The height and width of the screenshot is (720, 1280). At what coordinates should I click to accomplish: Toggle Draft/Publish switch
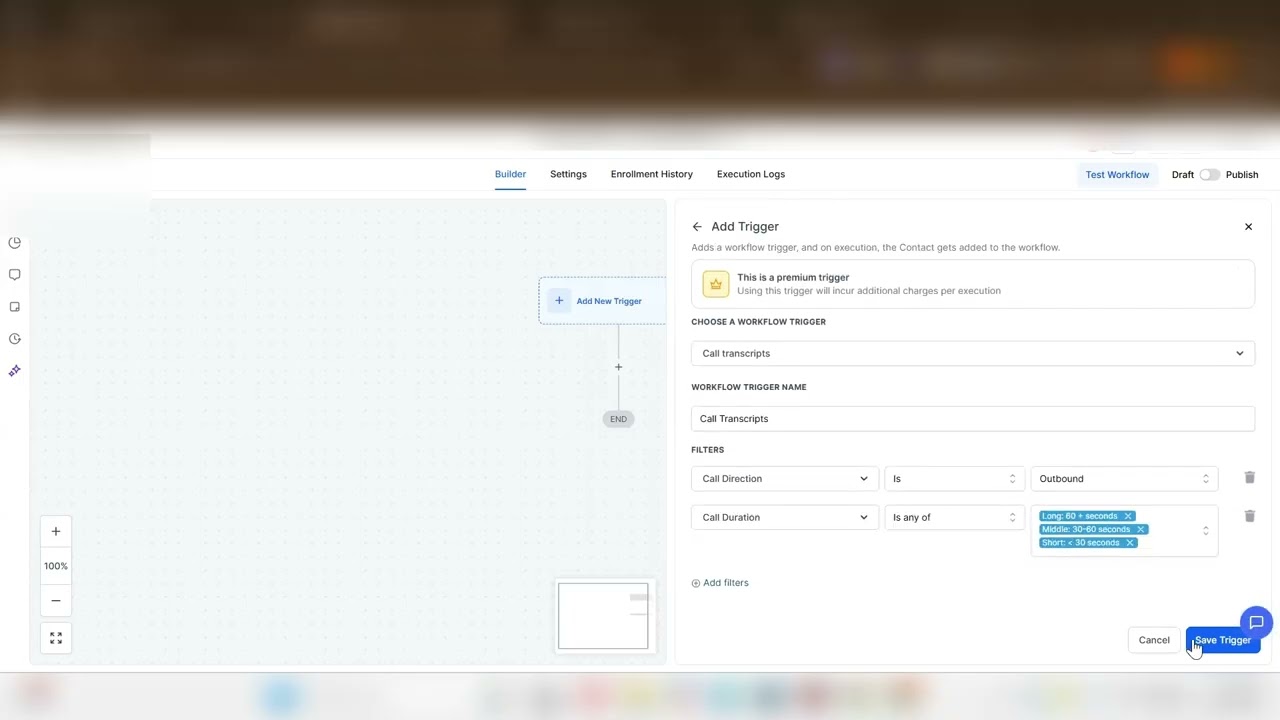click(1210, 174)
